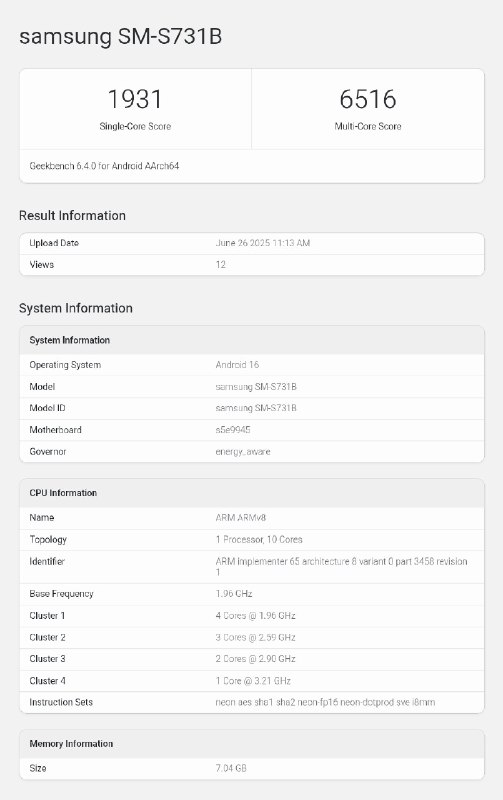
Task: Click the Views row value 12
Action: 220,264
